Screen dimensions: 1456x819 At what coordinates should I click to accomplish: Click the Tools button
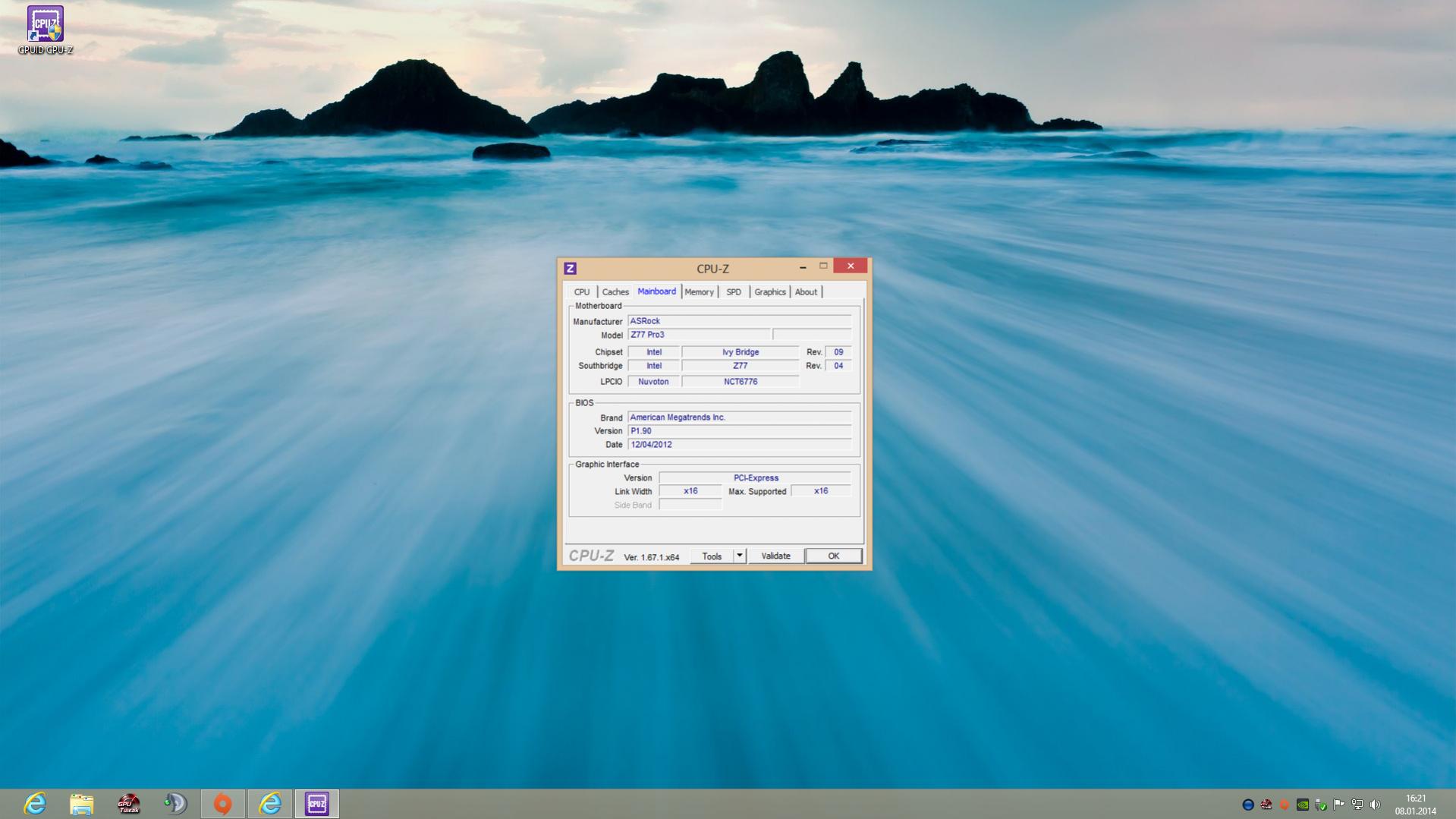pos(712,556)
